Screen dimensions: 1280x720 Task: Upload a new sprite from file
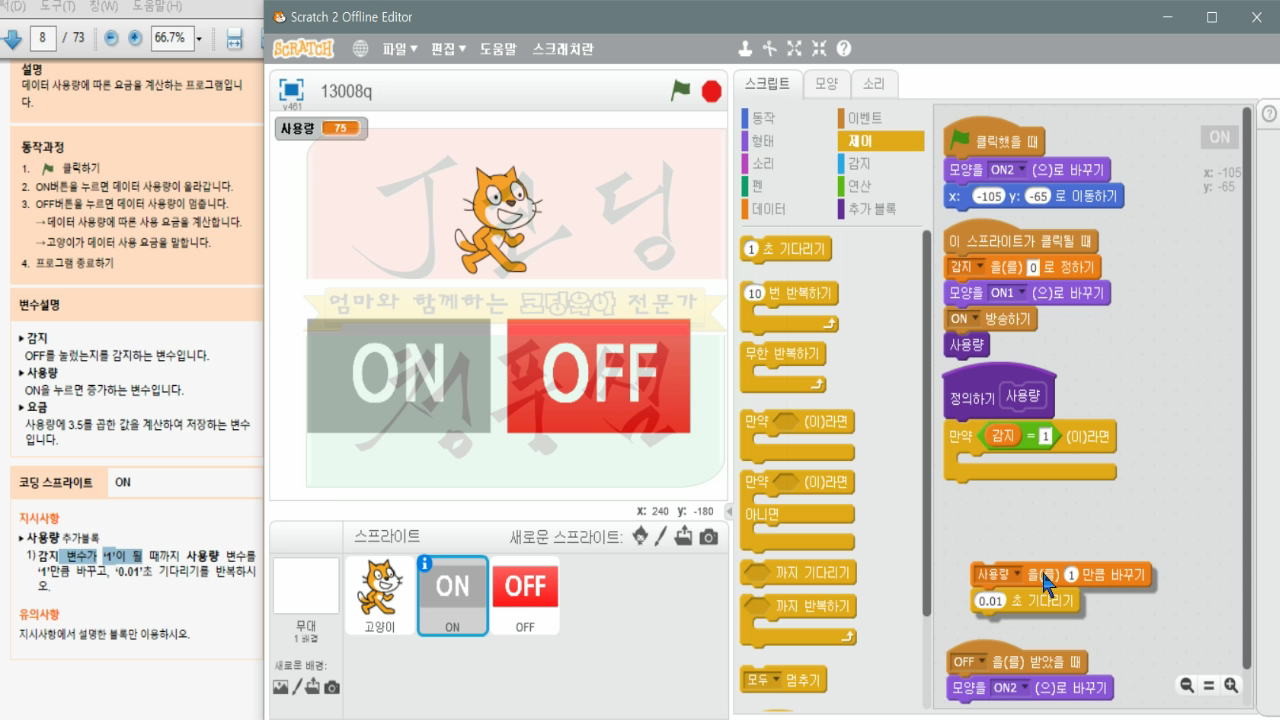[684, 537]
